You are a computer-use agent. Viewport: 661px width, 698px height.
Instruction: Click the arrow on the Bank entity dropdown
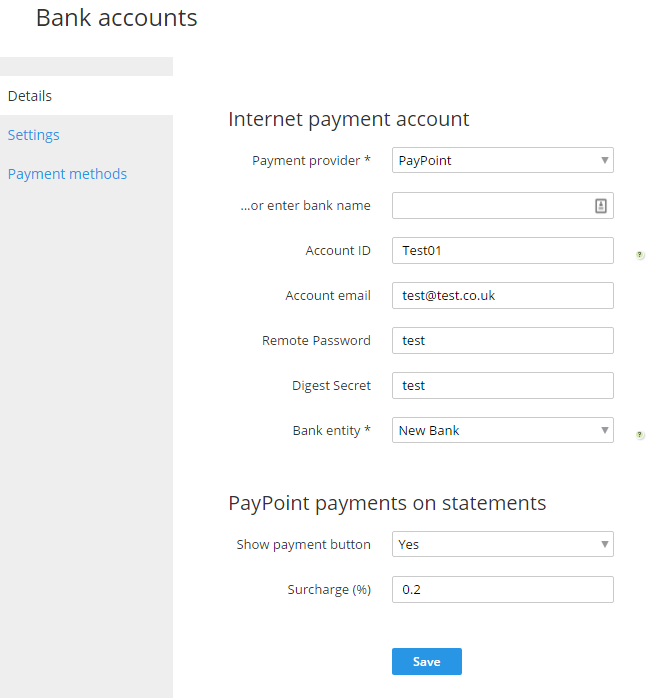tap(604, 430)
